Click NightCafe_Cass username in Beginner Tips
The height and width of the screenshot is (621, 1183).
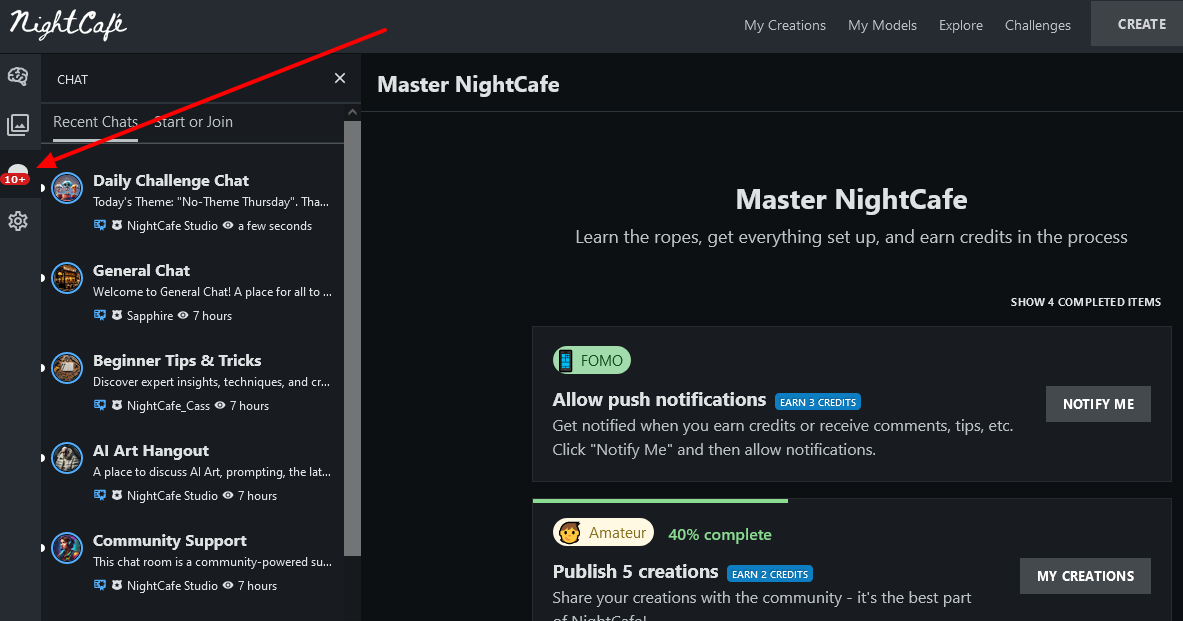[x=168, y=406]
